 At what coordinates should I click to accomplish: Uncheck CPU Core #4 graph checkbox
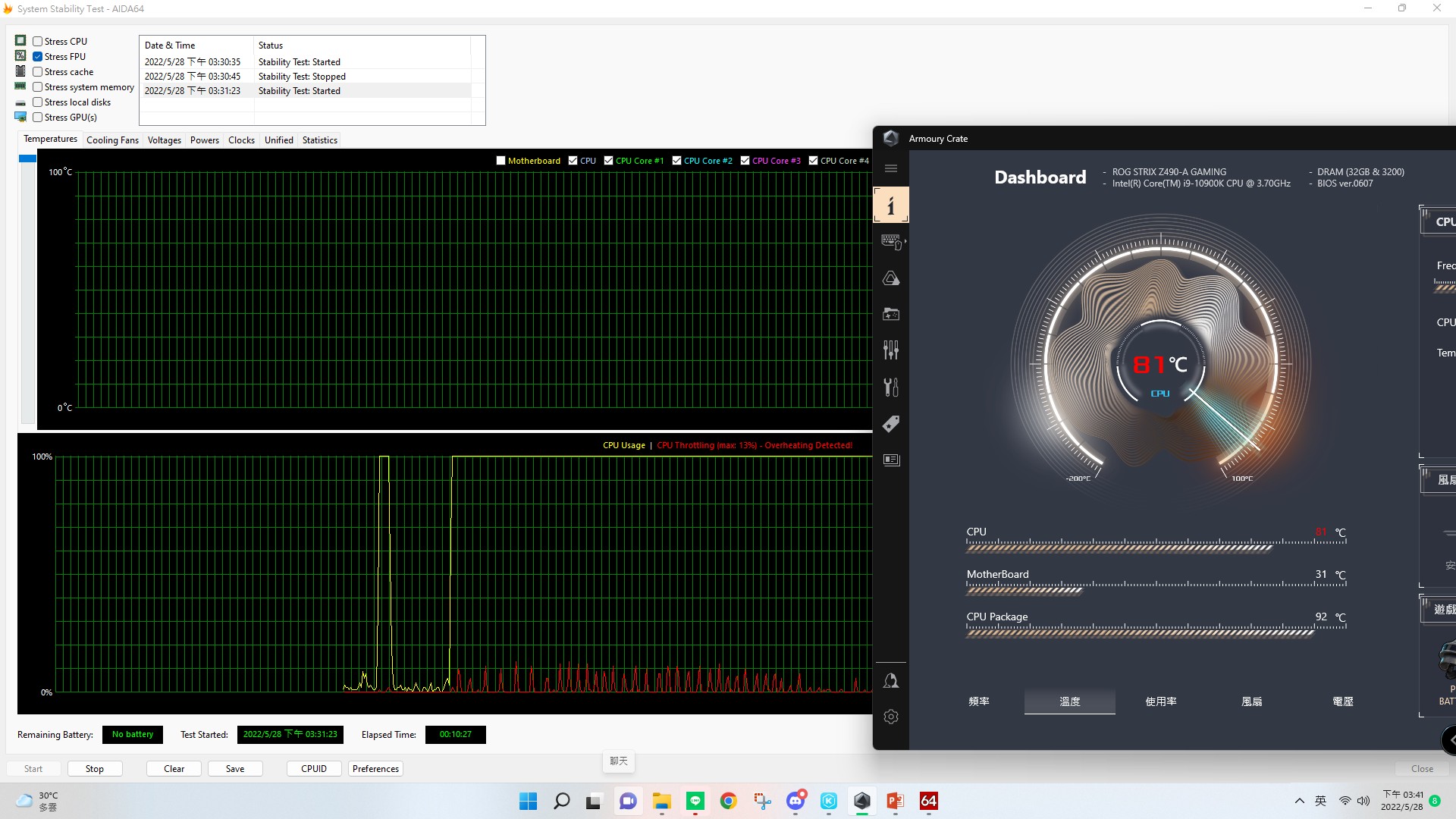click(x=813, y=161)
